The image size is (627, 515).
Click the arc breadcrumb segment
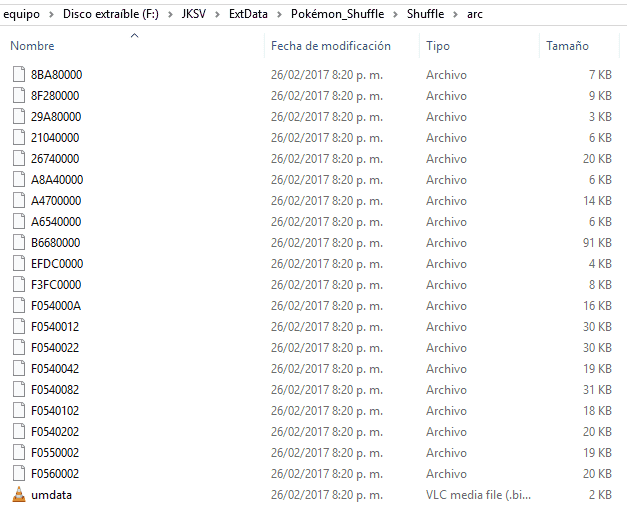click(x=475, y=14)
